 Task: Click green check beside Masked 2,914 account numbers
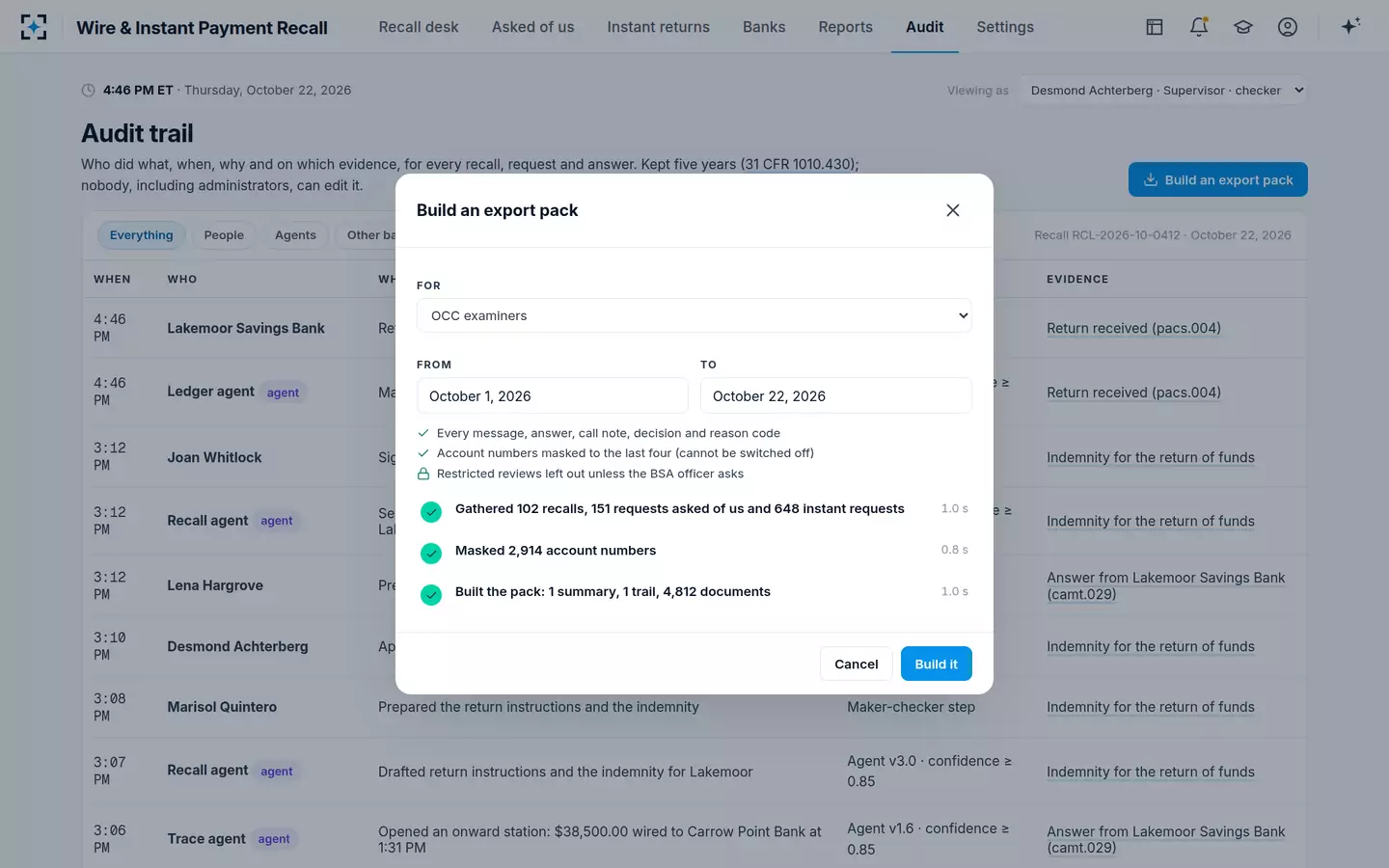pos(431,554)
